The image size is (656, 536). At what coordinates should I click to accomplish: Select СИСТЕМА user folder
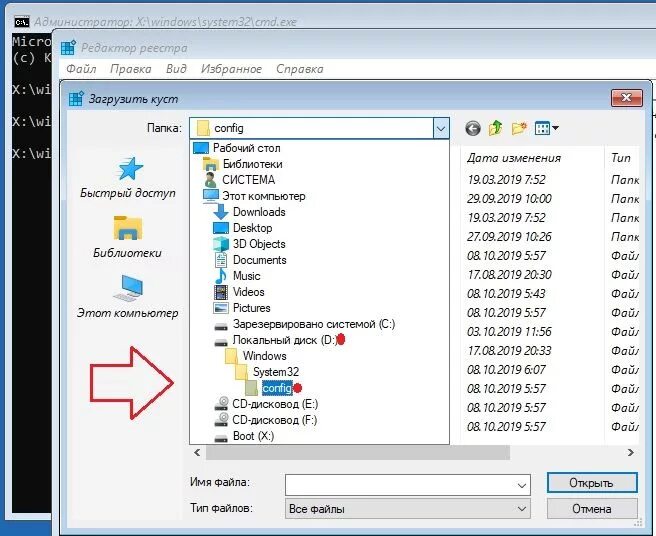[x=248, y=180]
